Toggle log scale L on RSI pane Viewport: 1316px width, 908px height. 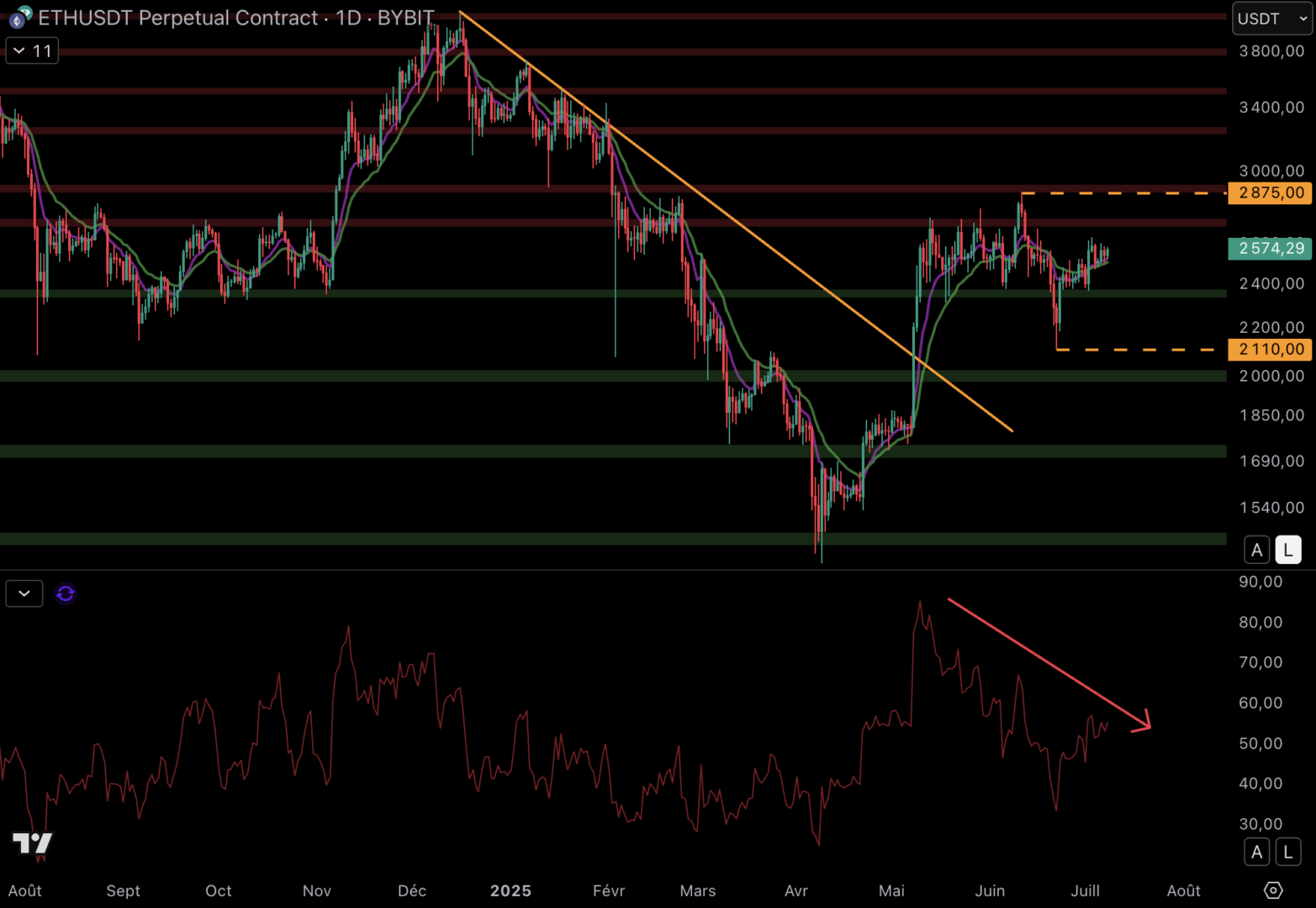click(1287, 852)
